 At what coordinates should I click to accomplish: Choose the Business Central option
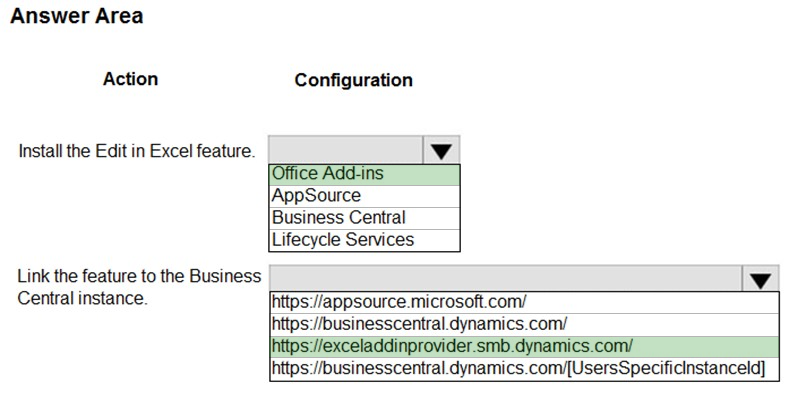364,218
